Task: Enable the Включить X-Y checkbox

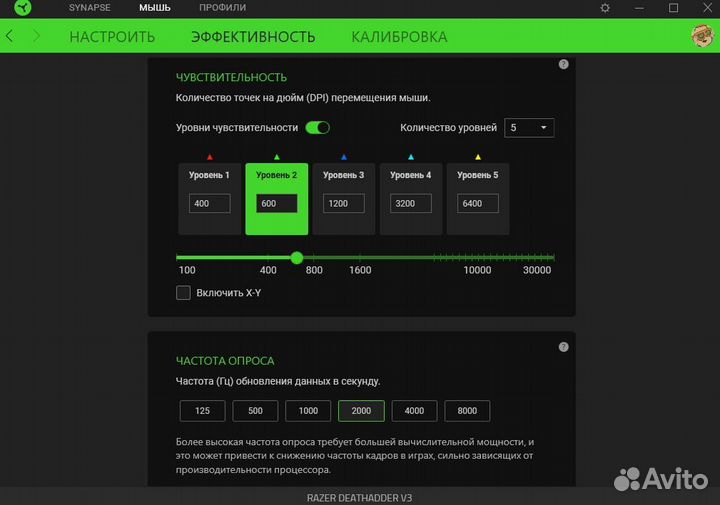Action: click(x=183, y=292)
